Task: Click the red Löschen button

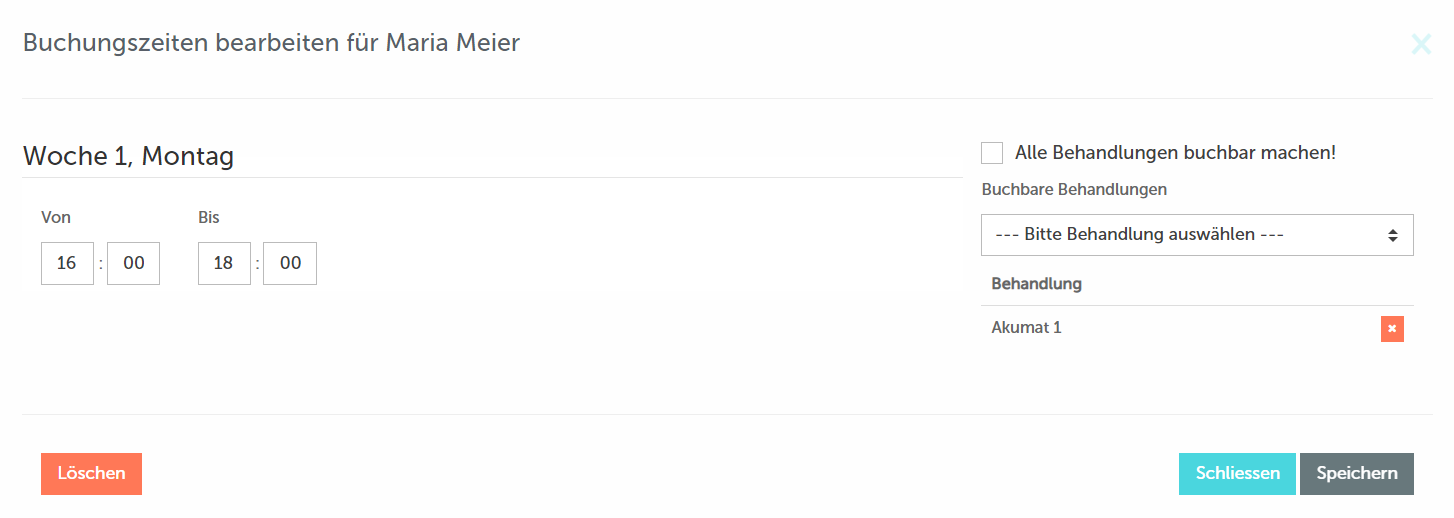Action: click(91, 474)
